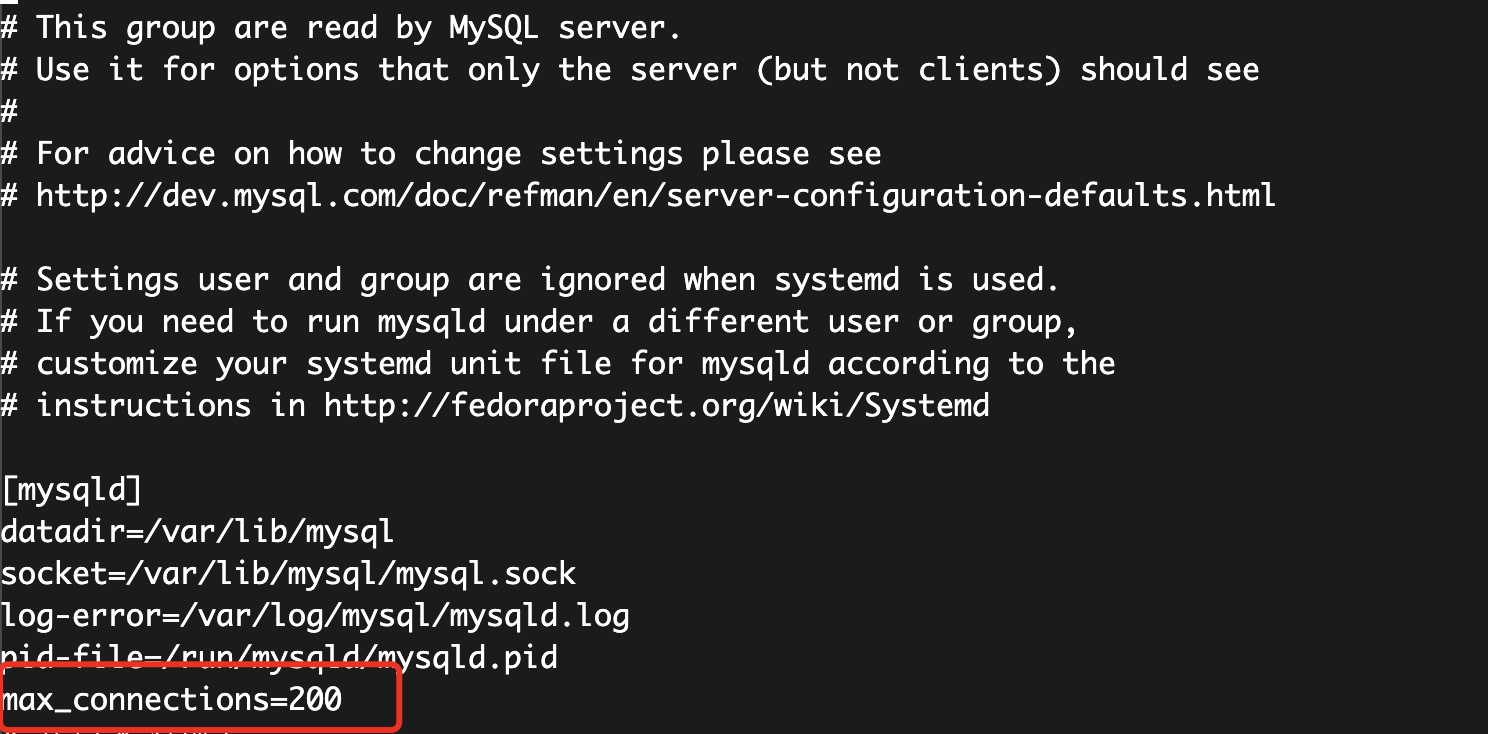
Task: Click the "Settings user and group are ignored" line
Action: click(531, 279)
